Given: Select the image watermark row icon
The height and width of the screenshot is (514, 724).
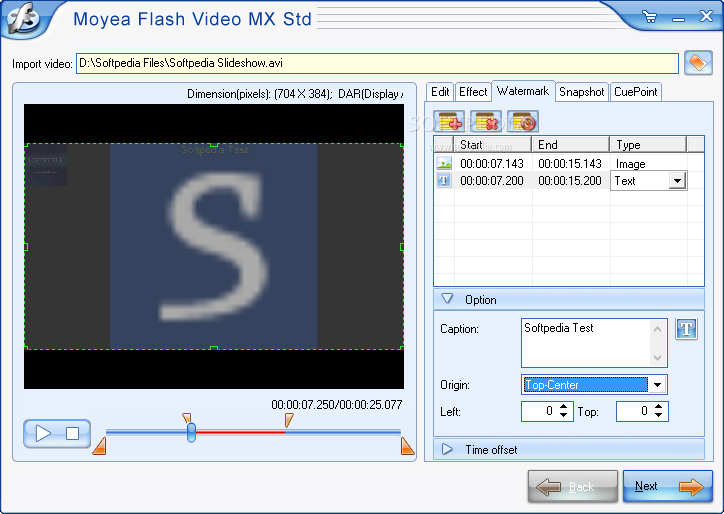Looking at the screenshot, I should pos(444,163).
